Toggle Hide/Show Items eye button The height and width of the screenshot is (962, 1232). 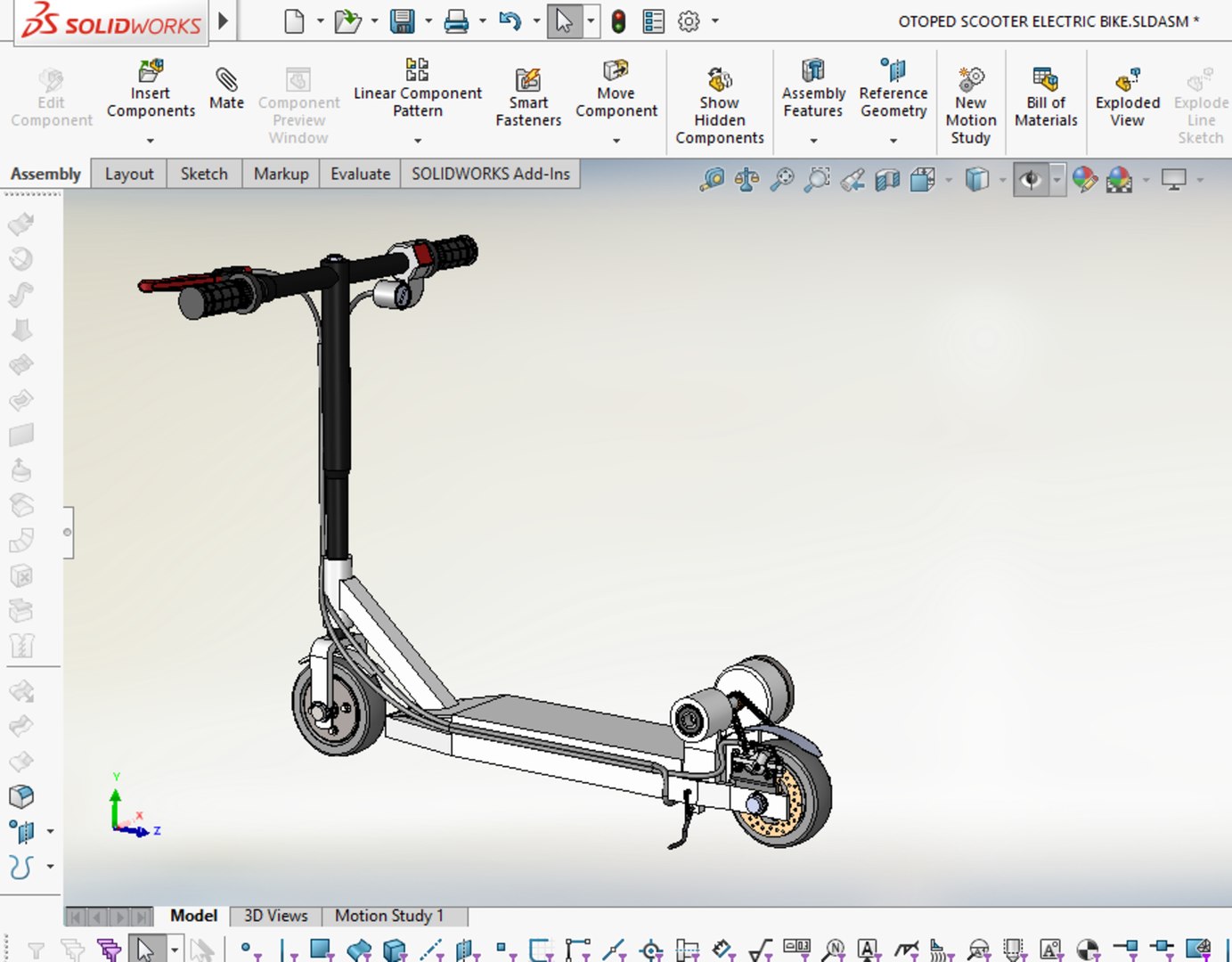[1031, 180]
